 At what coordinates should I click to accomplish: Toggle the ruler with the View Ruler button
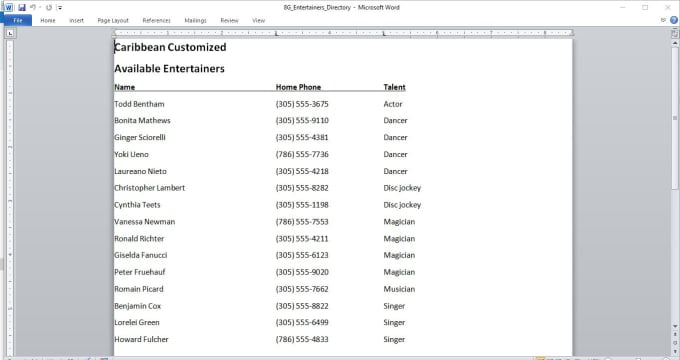click(675, 33)
